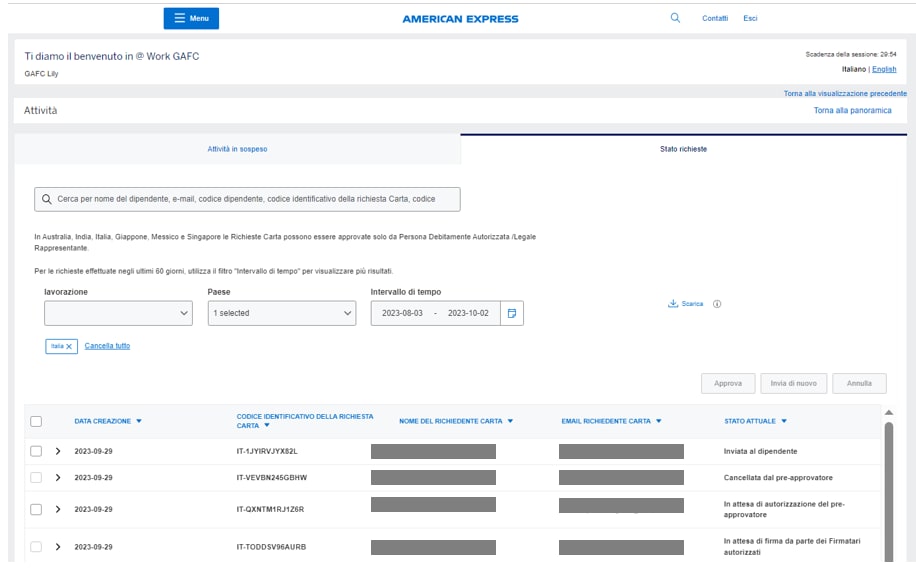Remove the Italia filter chip
The width and height of the screenshot is (916, 573).
[70, 346]
